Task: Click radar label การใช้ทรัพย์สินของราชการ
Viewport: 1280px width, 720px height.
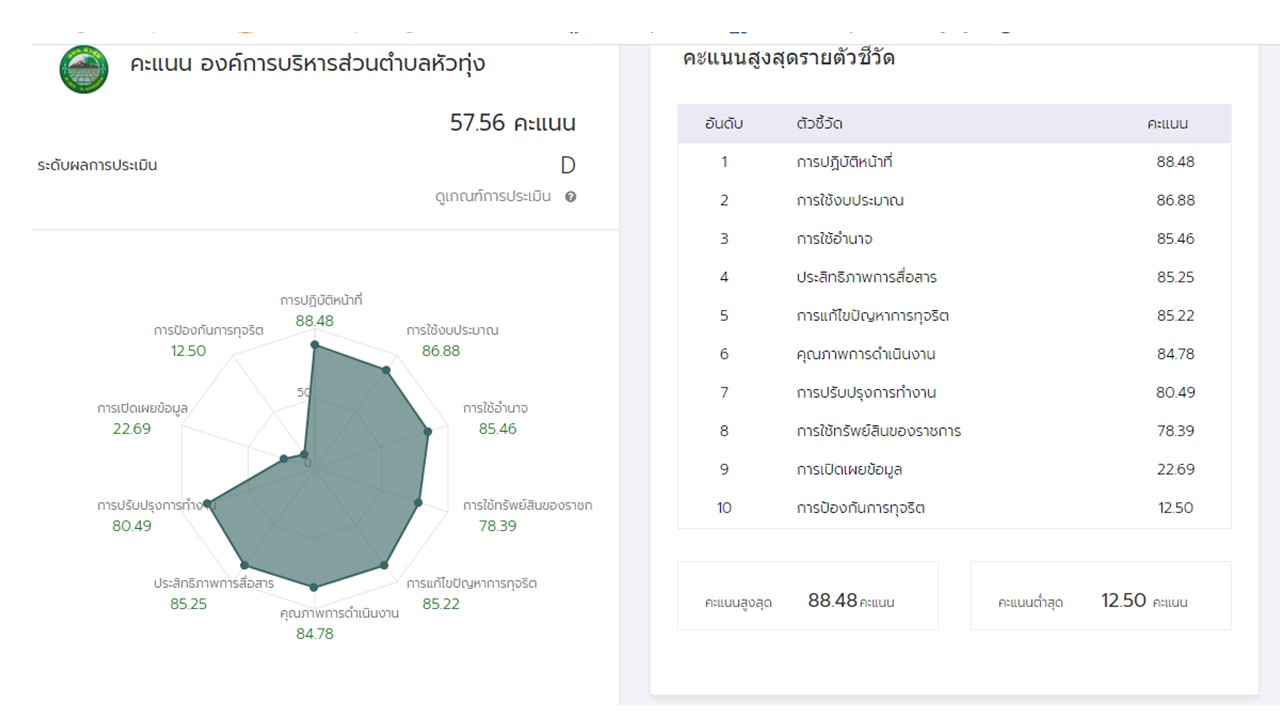Action: coord(527,505)
